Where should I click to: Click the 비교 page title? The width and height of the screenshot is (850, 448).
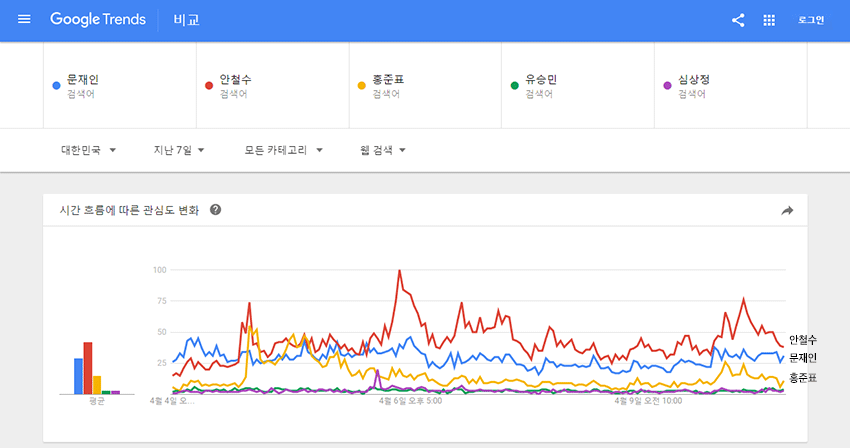[186, 20]
